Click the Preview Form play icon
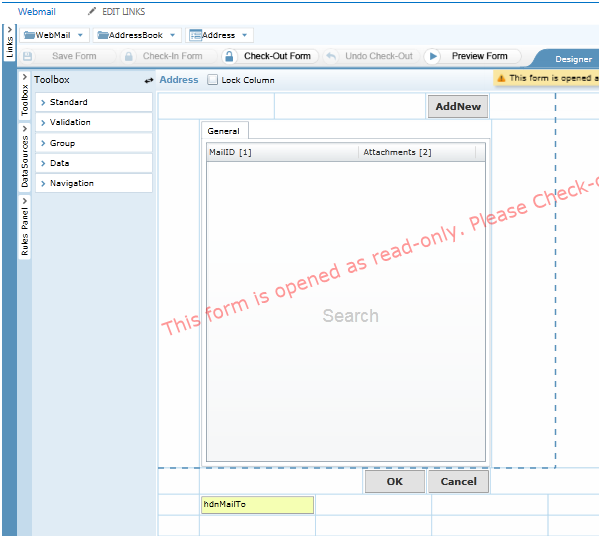Image resolution: width=601 pixels, height=538 pixels. [x=433, y=57]
